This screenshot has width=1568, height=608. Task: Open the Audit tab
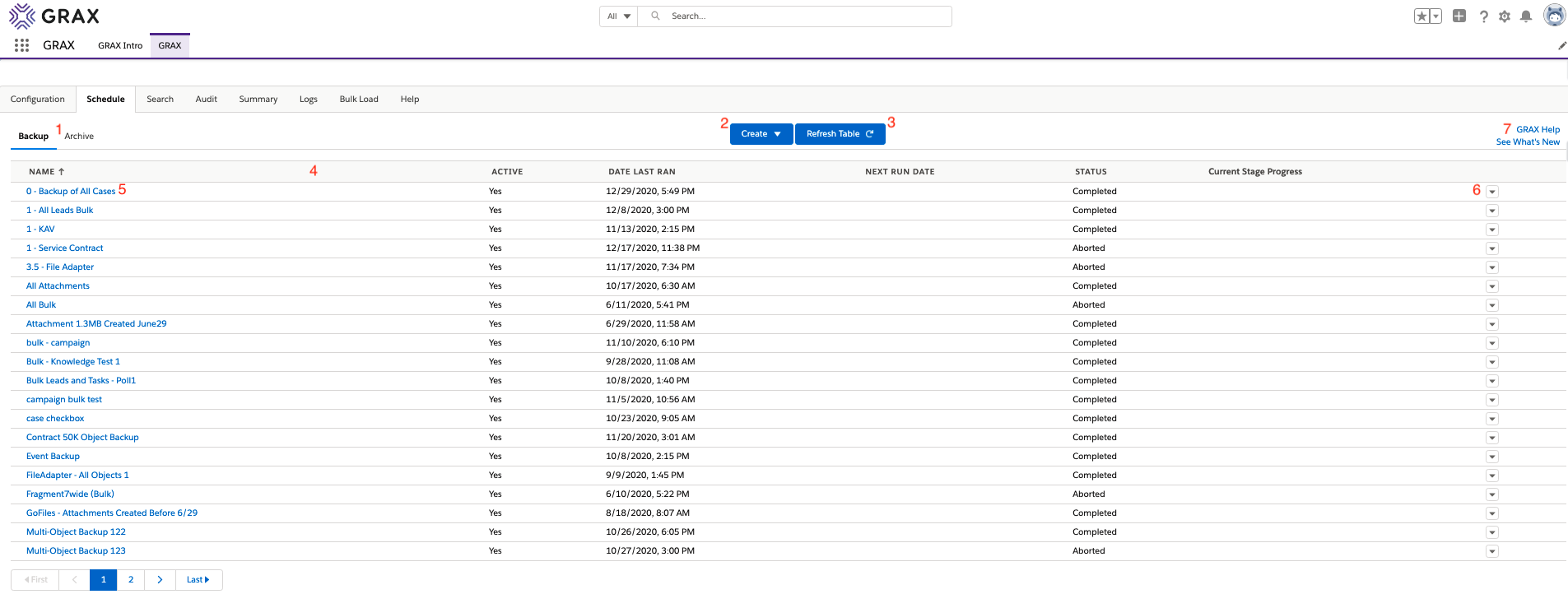click(207, 100)
